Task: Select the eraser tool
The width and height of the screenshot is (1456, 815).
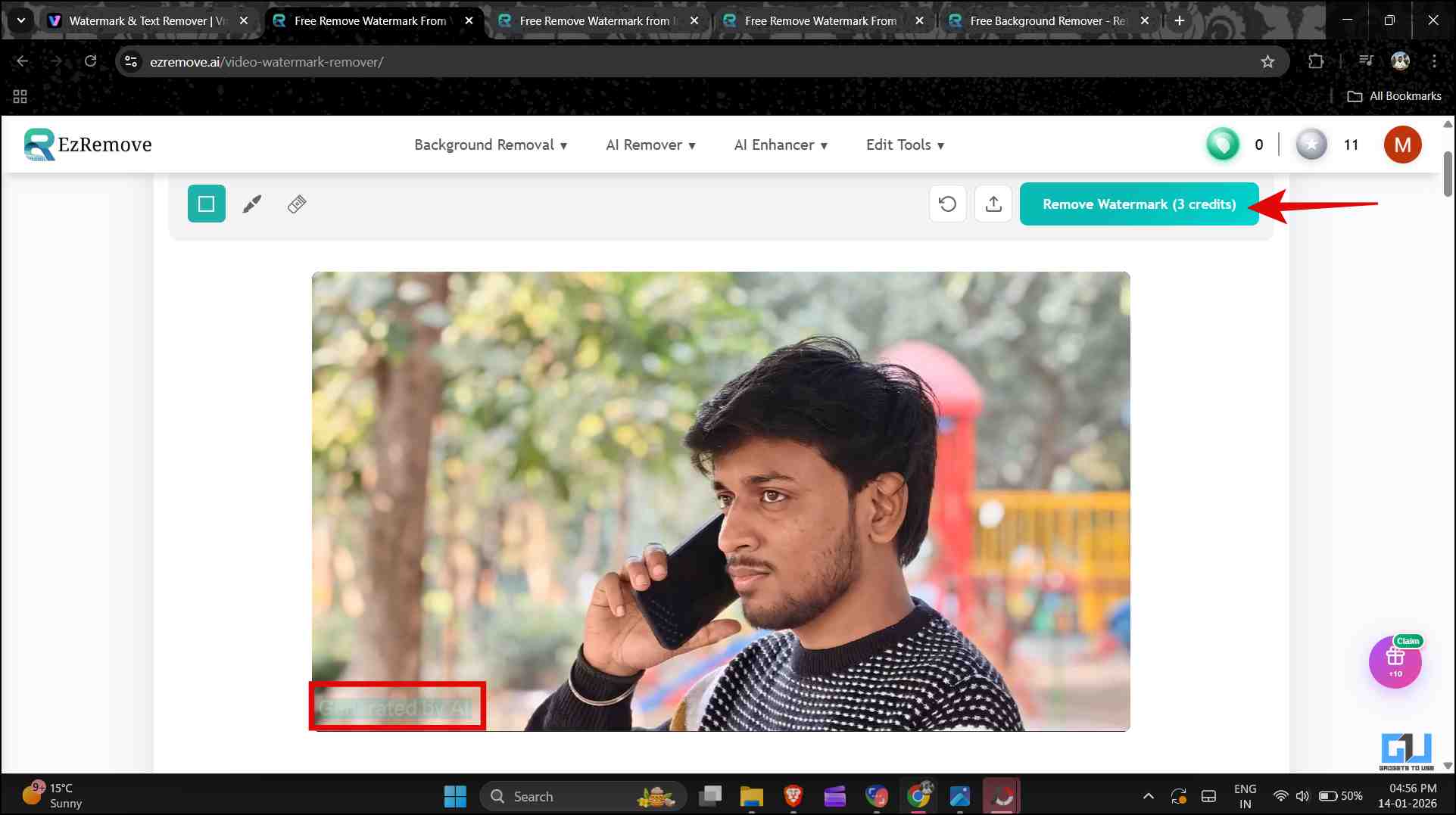Action: (x=297, y=204)
